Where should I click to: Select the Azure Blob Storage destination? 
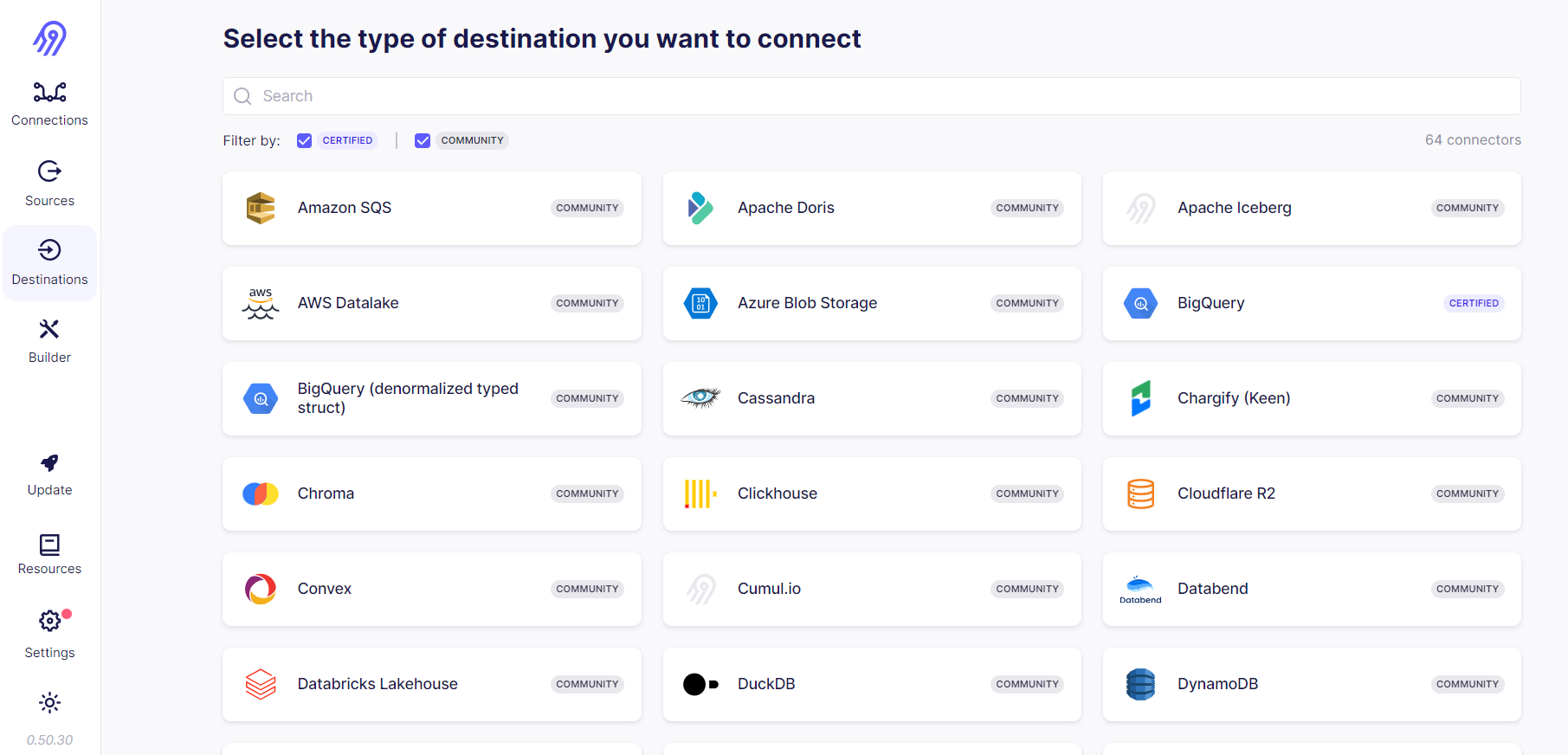tap(872, 303)
